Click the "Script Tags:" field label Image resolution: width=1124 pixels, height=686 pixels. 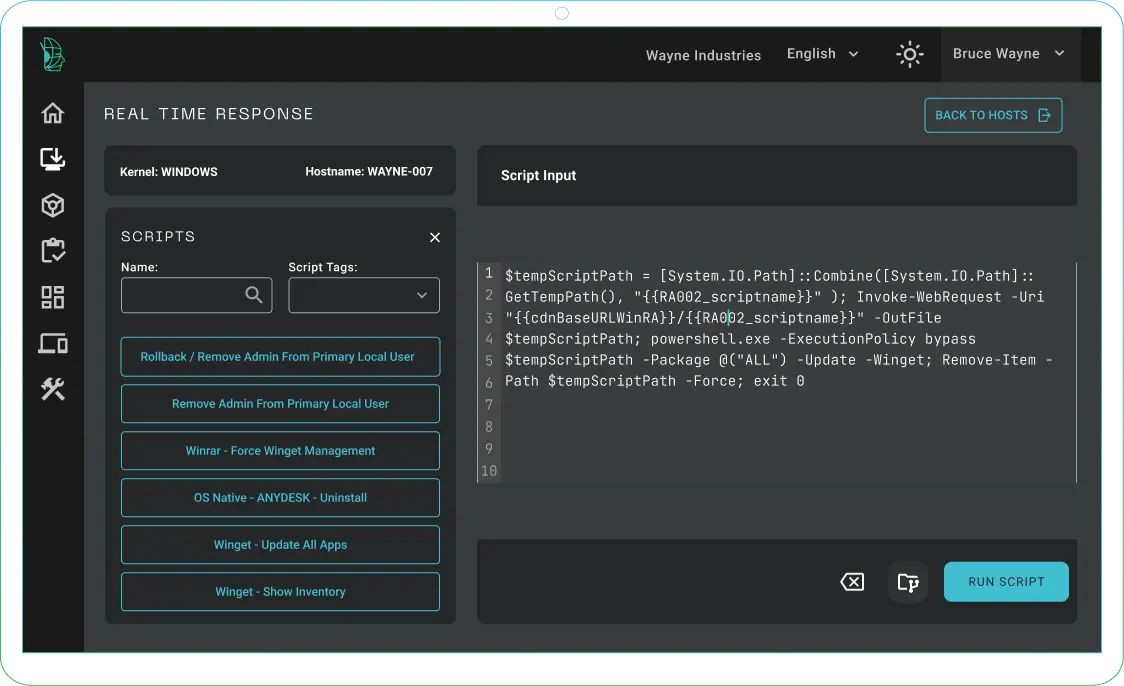(323, 267)
